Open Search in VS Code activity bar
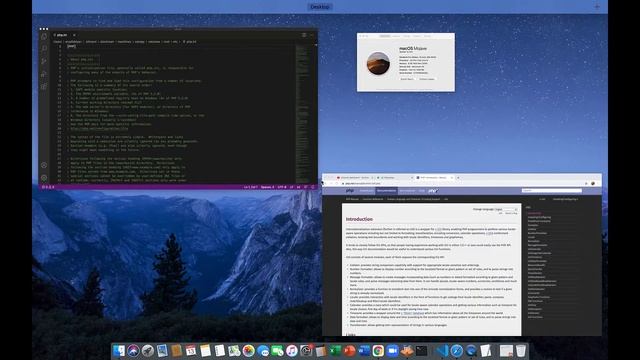 44,49
